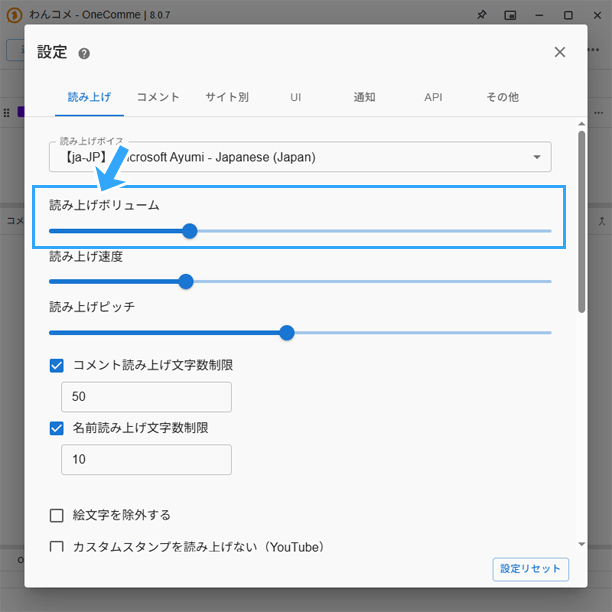Click the settings vertical scrollbar thumb
Image resolution: width=612 pixels, height=612 pixels.
click(x=582, y=222)
